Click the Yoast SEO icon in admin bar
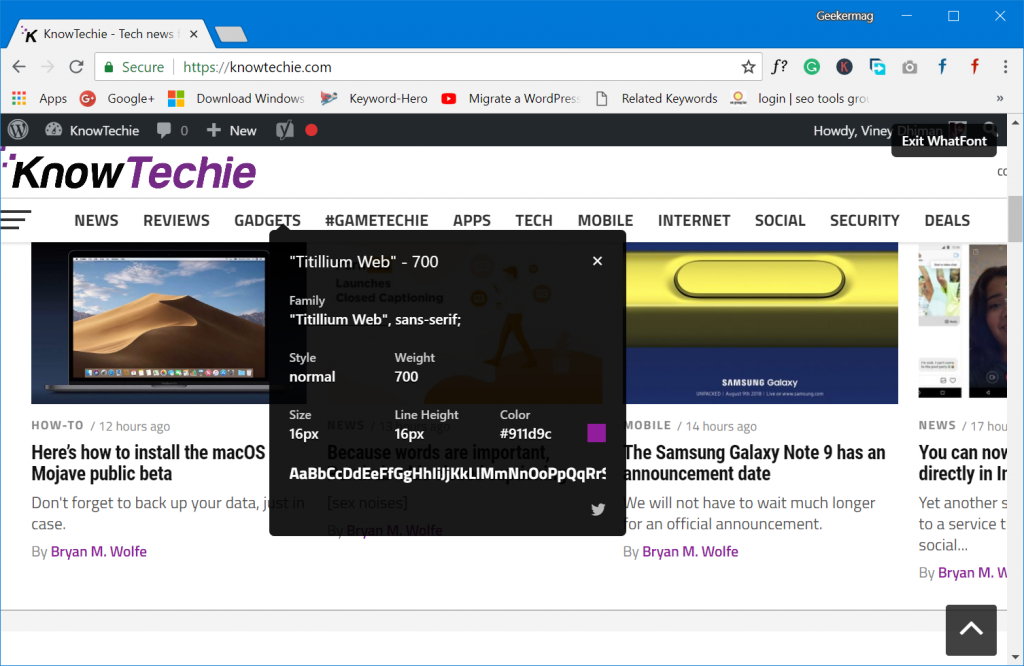The image size is (1024, 666). tap(284, 130)
